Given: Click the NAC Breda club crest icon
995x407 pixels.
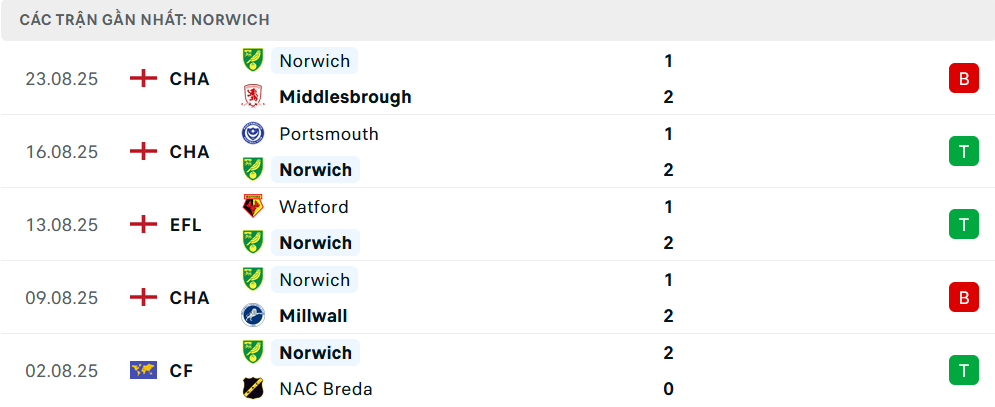Looking at the screenshot, I should click(x=253, y=389).
